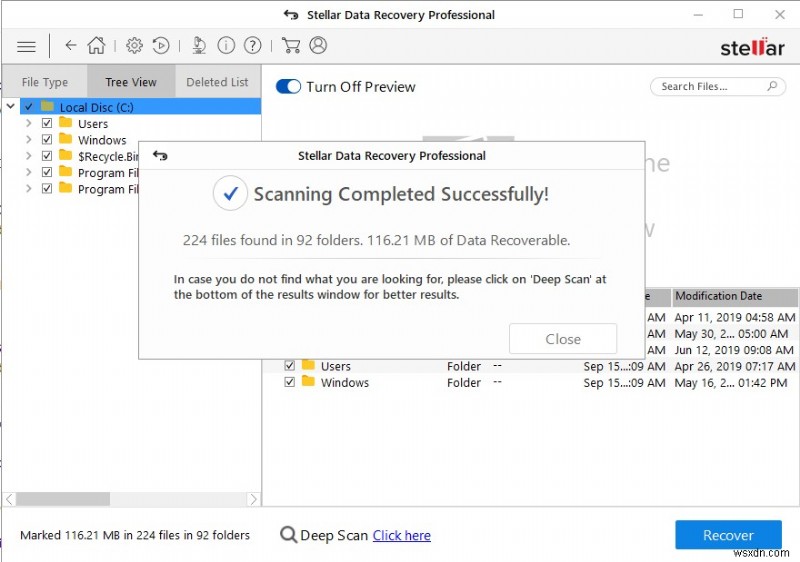This screenshot has width=800, height=562.
Task: Collapse the Local Disc (C:) node
Action: point(10,107)
